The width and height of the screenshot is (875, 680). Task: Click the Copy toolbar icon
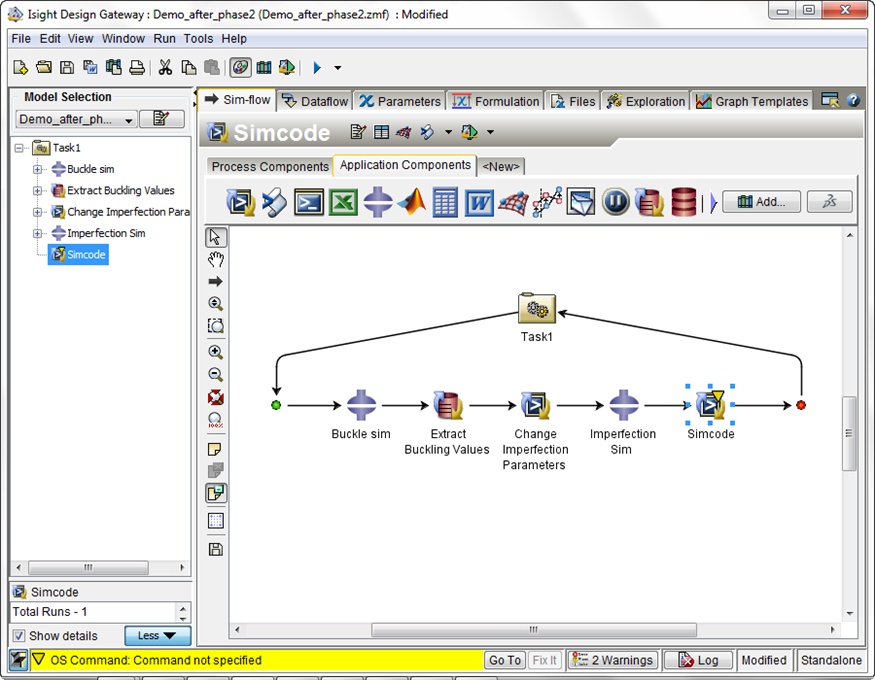pyautogui.click(x=189, y=67)
